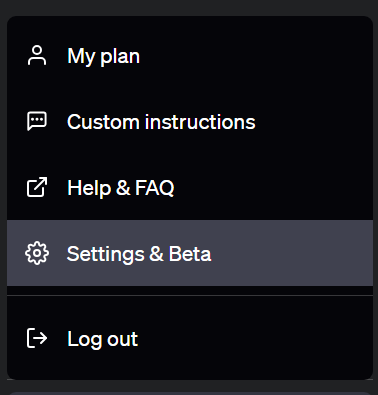Viewport: 378px width, 395px height.
Task: Click blank area right of Custom instructions text
Action: (314, 121)
